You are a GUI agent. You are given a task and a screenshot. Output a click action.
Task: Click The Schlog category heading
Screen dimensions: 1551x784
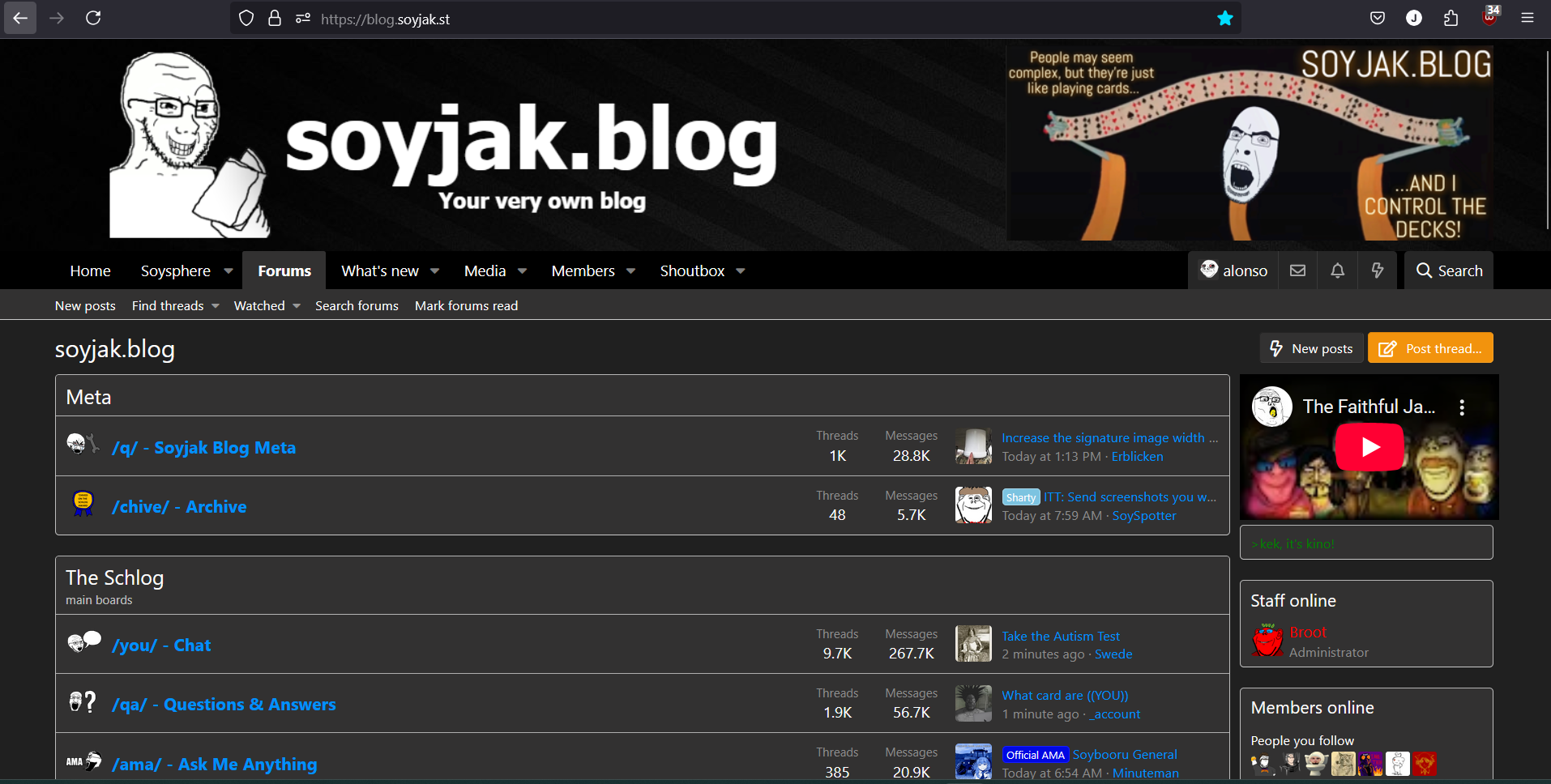tap(114, 577)
